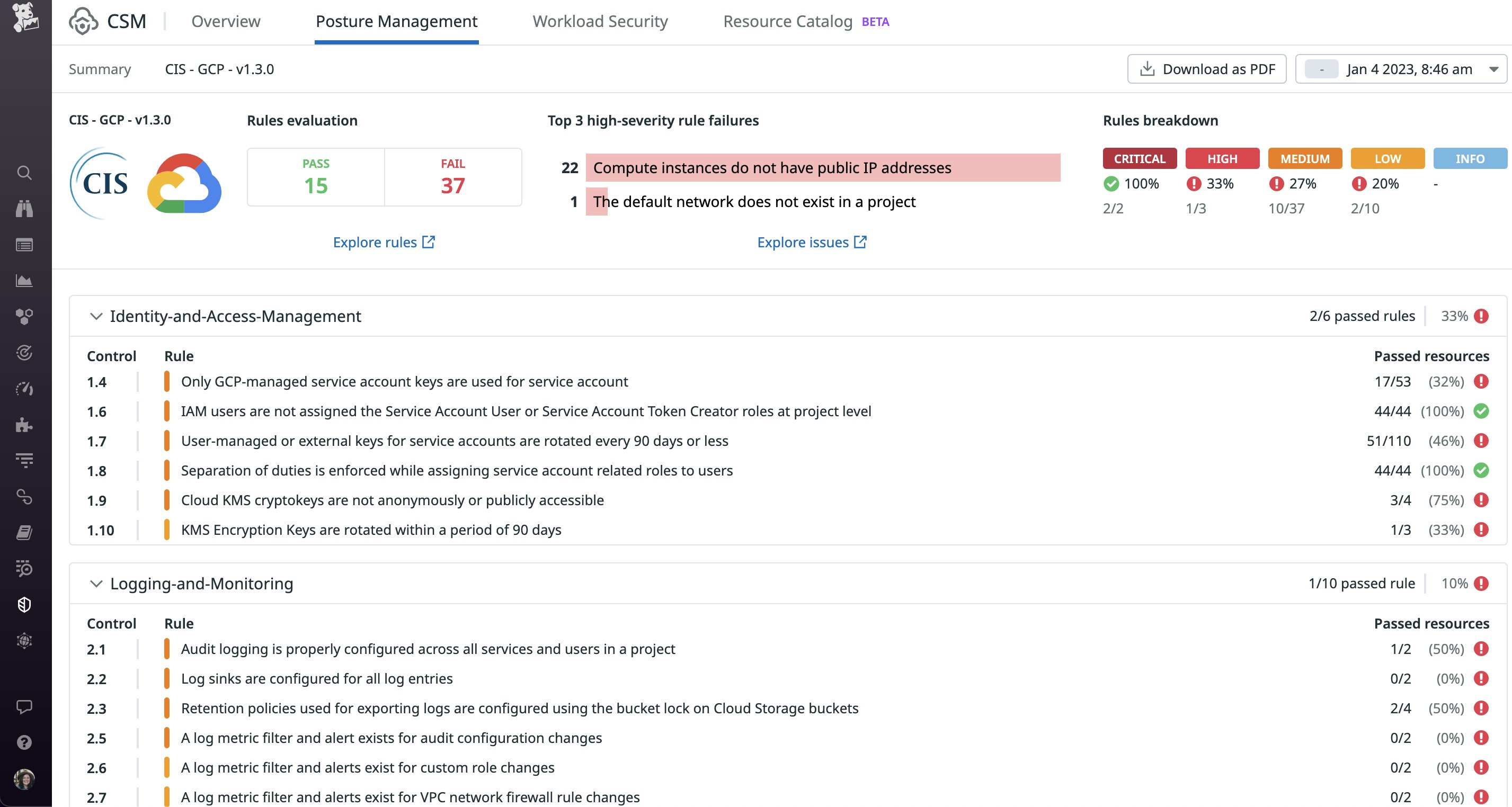
Task: Select the Security shield icon in sidebar
Action: (x=24, y=605)
